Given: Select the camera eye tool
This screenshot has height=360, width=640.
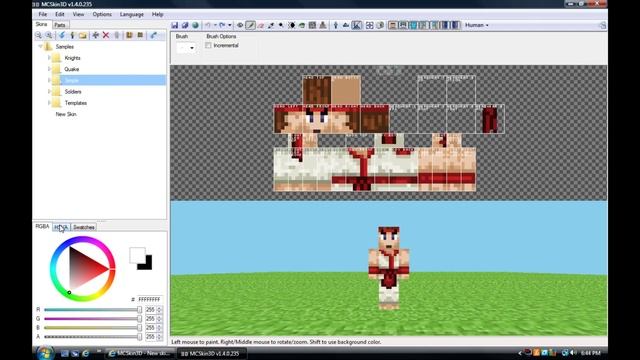Looking at the screenshot, I should tap(240, 25).
